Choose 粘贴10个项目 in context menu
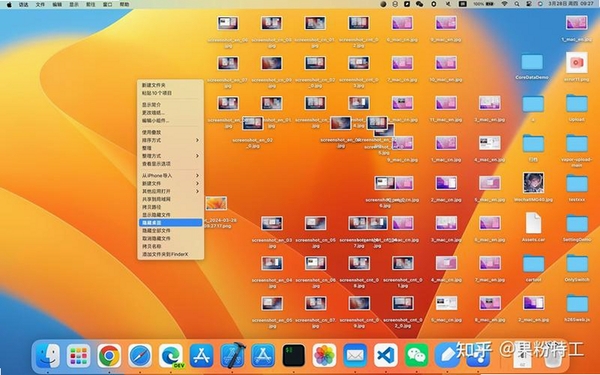The height and width of the screenshot is (375, 600). [171, 93]
